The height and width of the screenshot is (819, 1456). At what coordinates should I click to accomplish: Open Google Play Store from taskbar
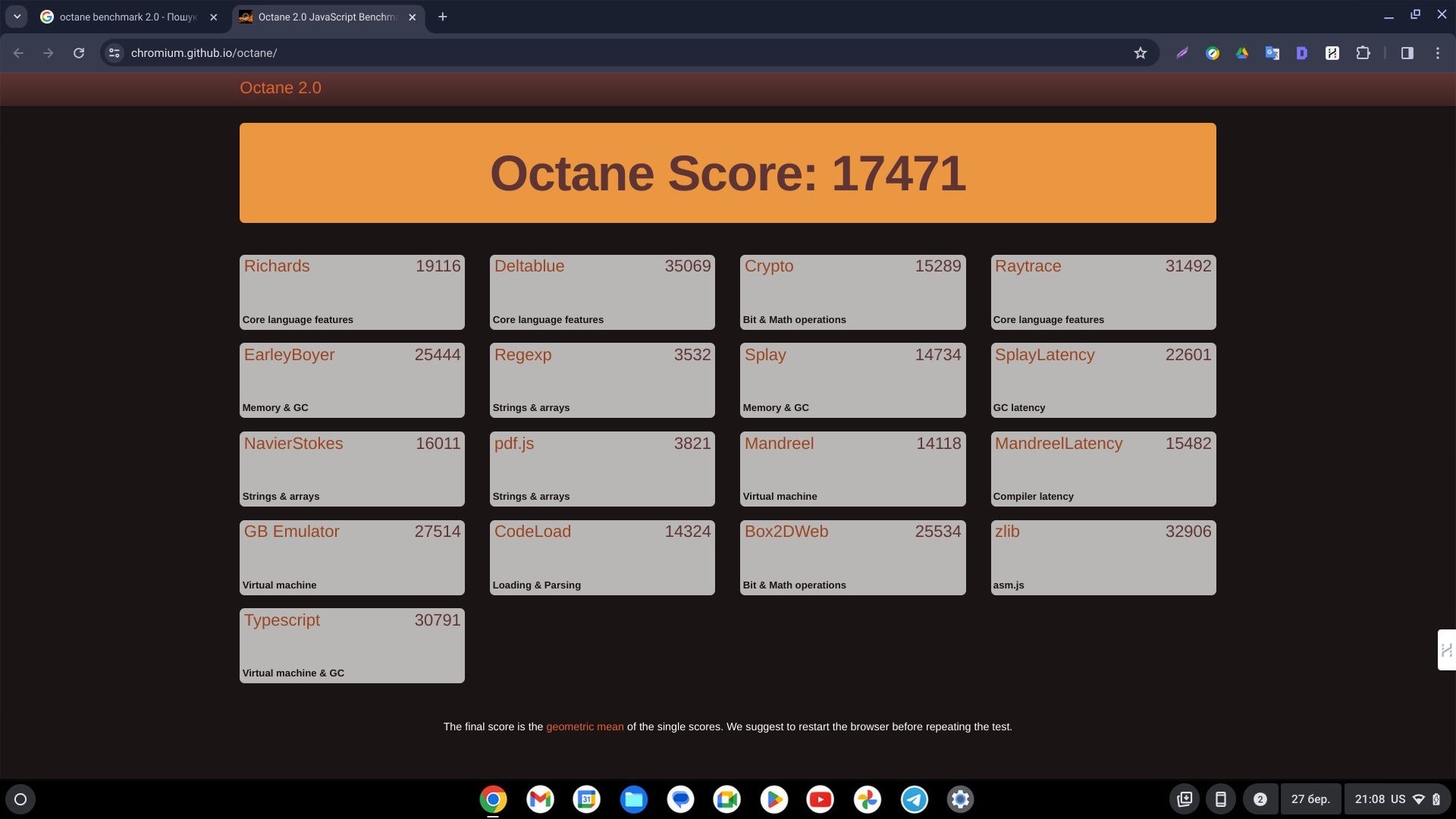[x=774, y=799]
